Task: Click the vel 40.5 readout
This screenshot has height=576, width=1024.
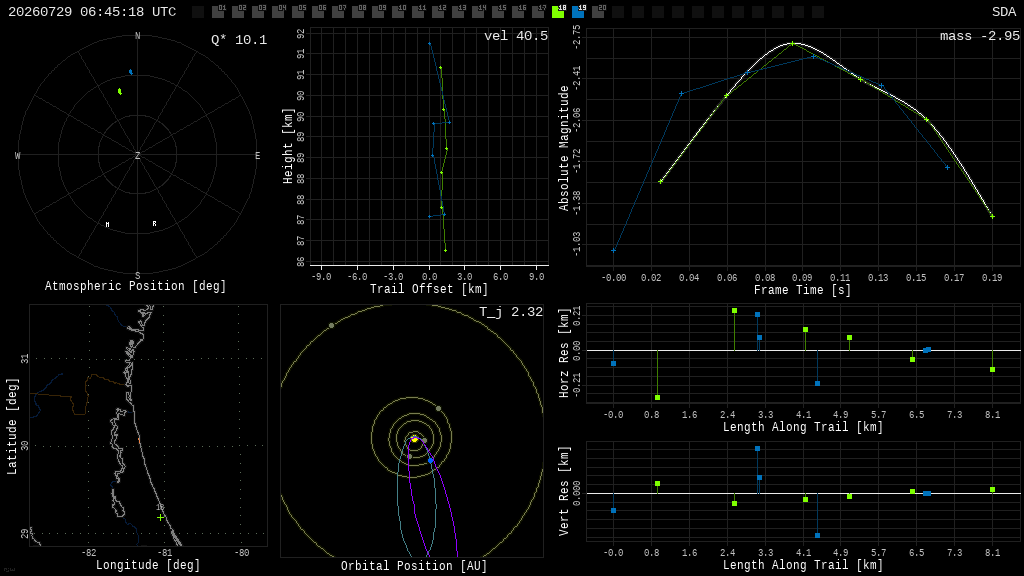Action: [x=516, y=36]
